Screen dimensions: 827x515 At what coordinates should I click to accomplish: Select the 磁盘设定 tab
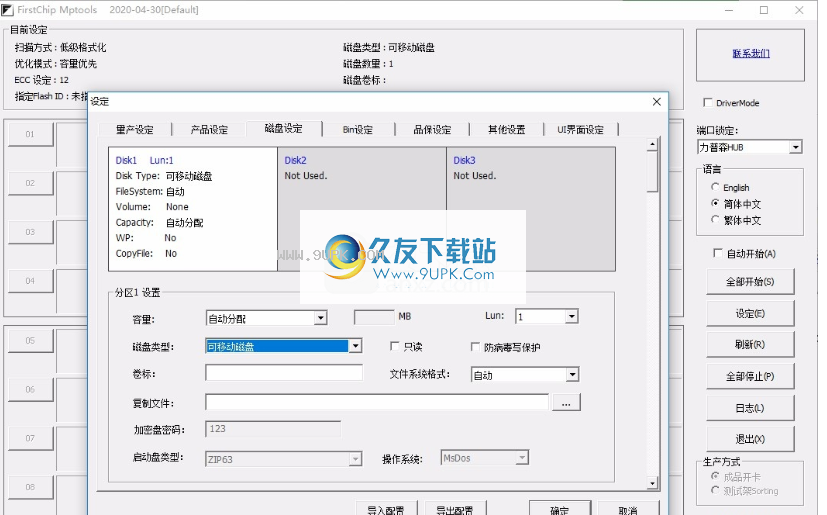(x=284, y=128)
